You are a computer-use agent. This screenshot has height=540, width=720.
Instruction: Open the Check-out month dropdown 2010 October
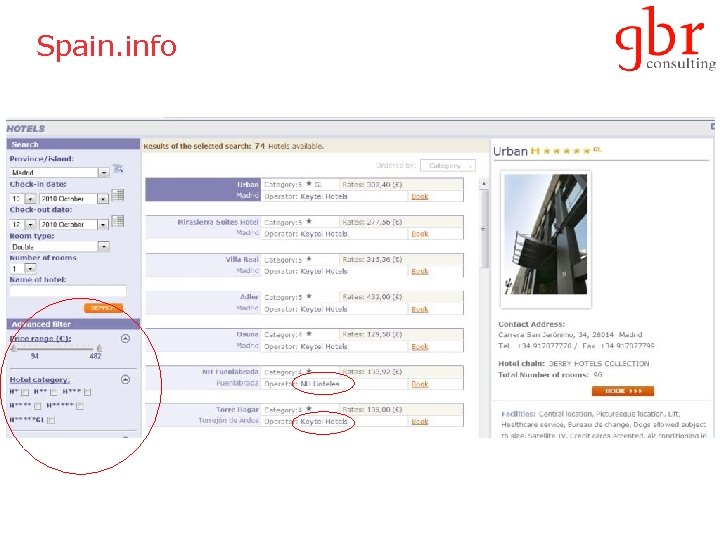[x=73, y=225]
